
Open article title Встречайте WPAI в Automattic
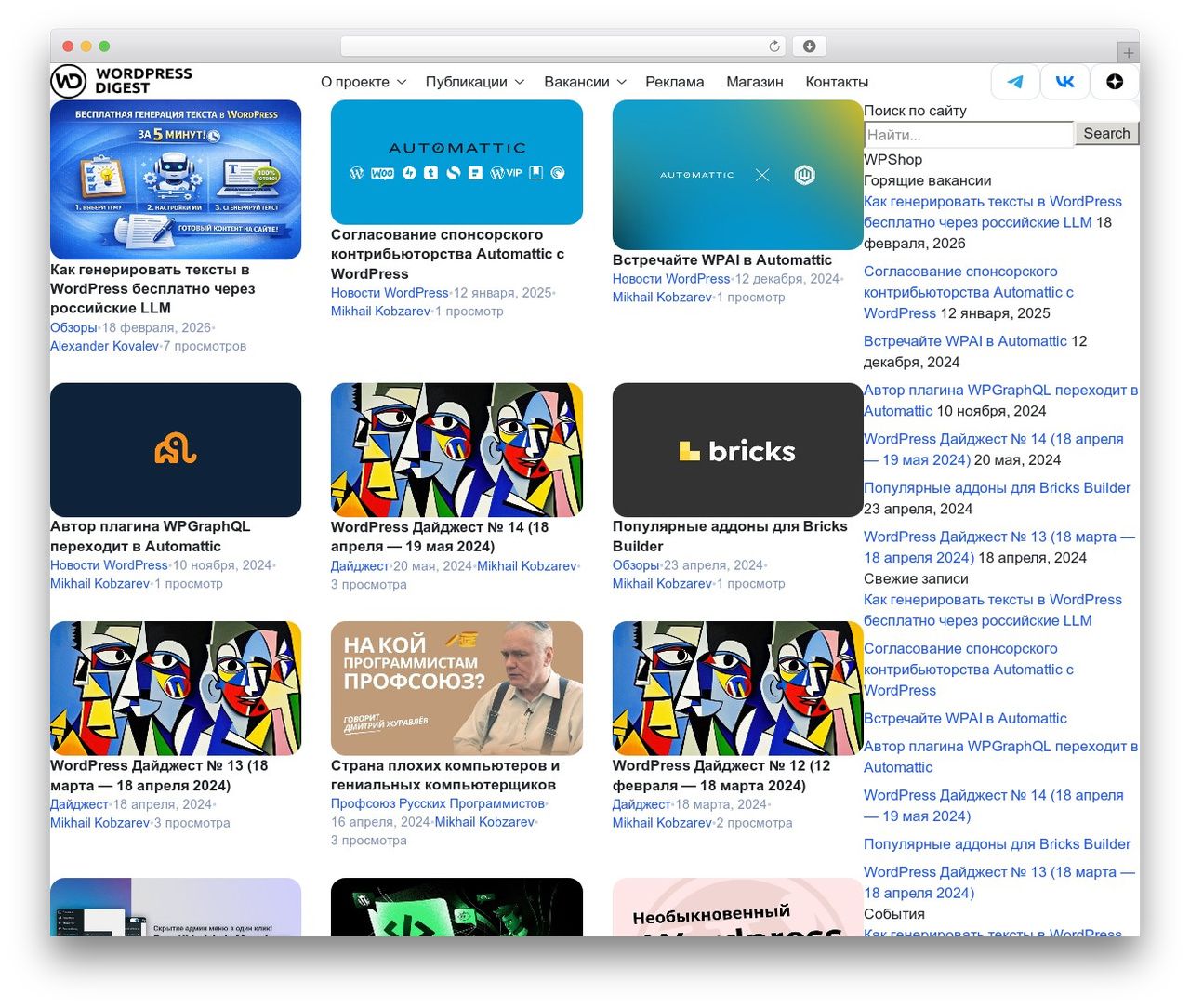tap(722, 259)
